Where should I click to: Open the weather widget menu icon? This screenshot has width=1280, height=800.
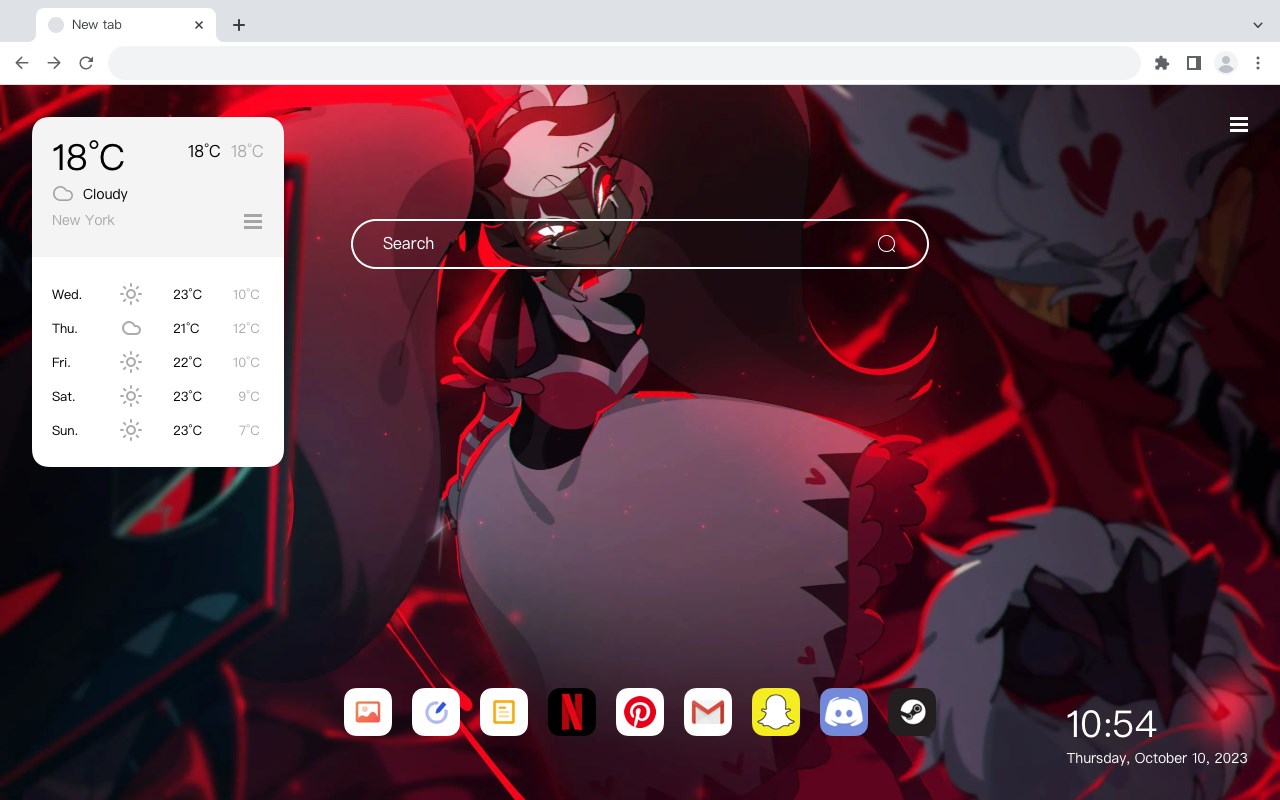coord(253,221)
